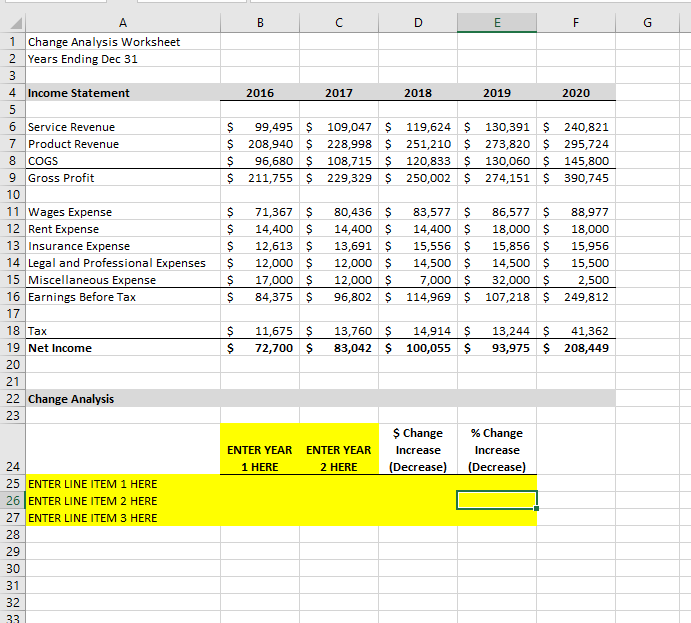The height and width of the screenshot is (623, 691).
Task: Click Gross Profit 2019 value 274,151
Action: coord(497,178)
